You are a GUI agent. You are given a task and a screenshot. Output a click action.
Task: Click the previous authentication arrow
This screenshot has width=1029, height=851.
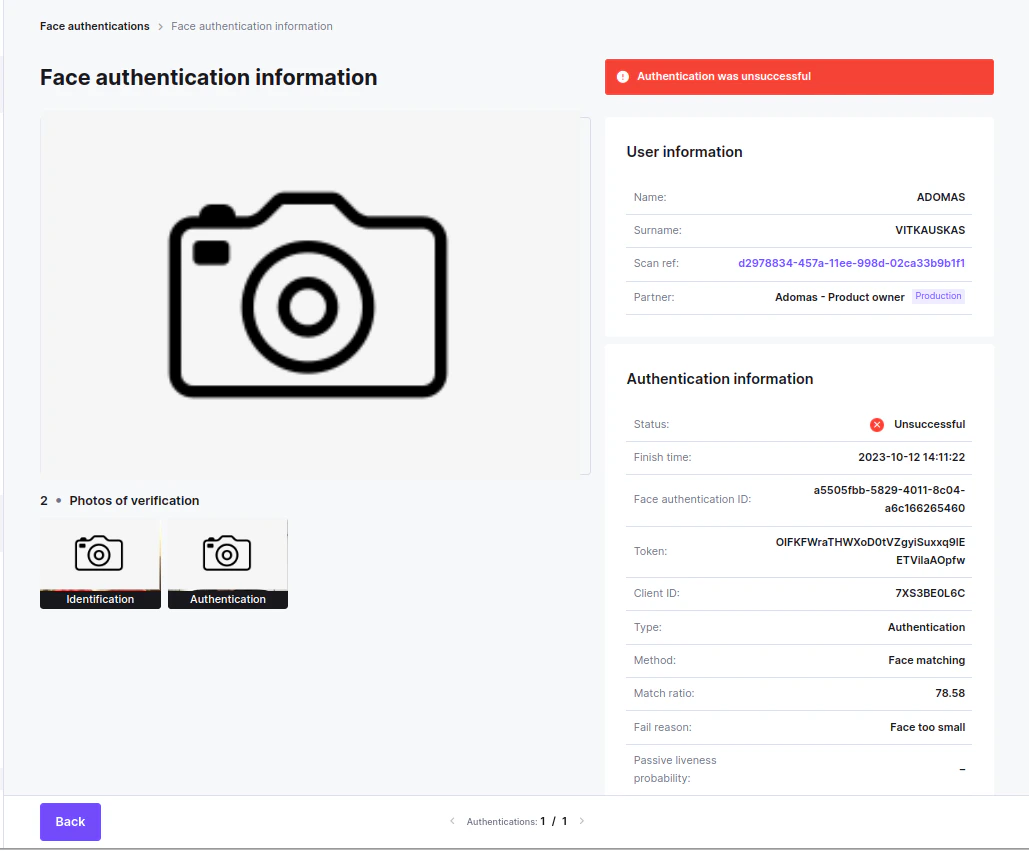pyautogui.click(x=452, y=820)
